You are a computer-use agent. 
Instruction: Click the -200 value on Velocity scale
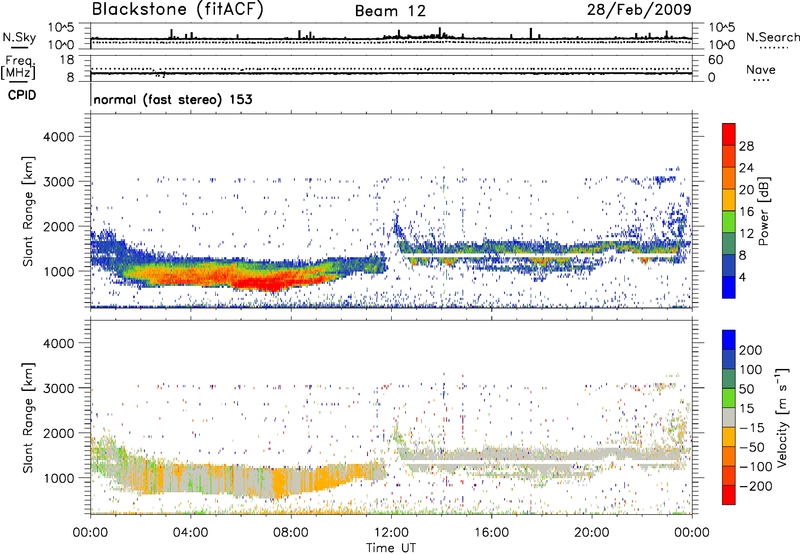(x=756, y=486)
